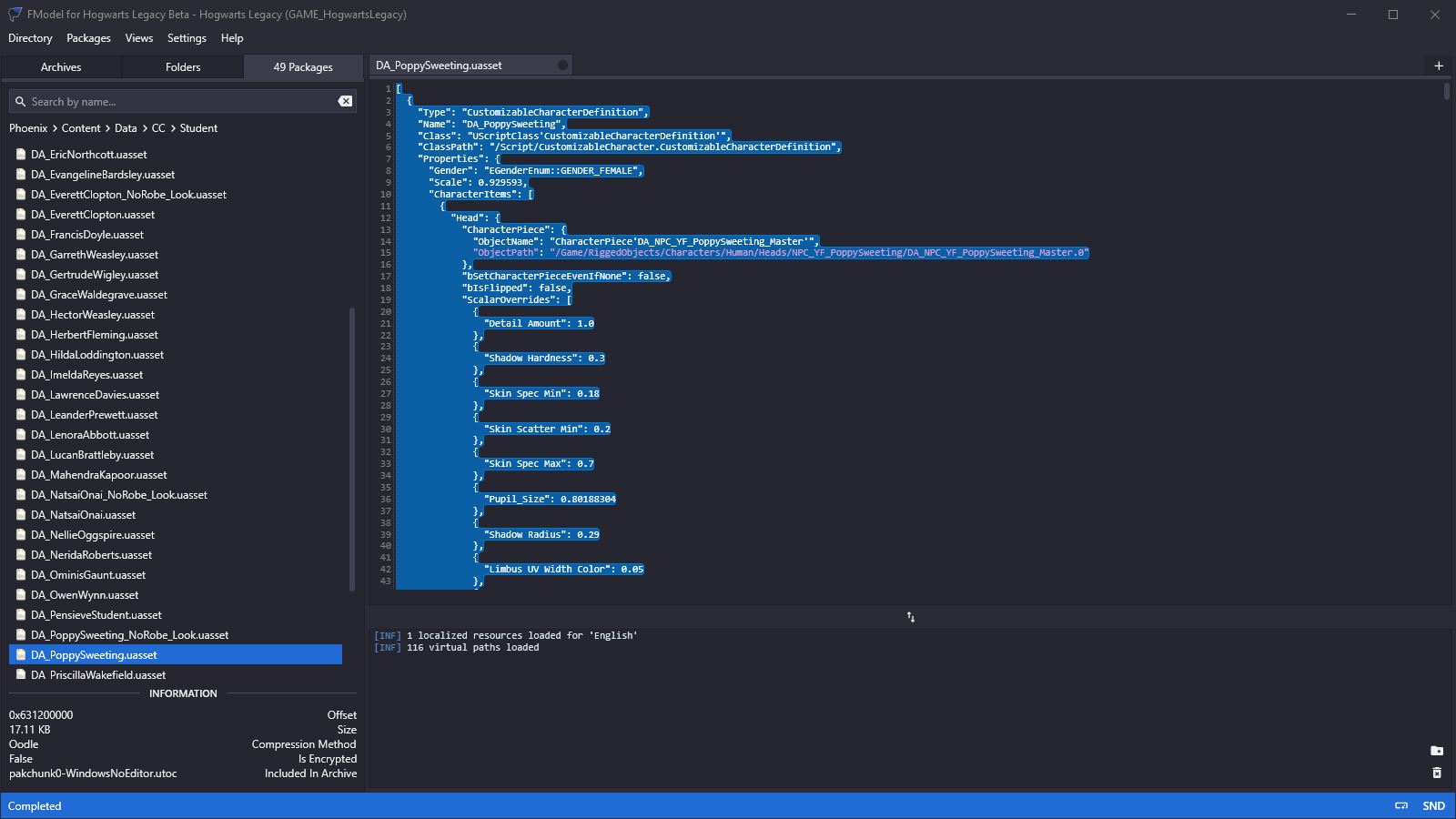Select DA_PensieveStudent.uasset file
Image resolution: width=1456 pixels, height=819 pixels.
(x=176, y=615)
